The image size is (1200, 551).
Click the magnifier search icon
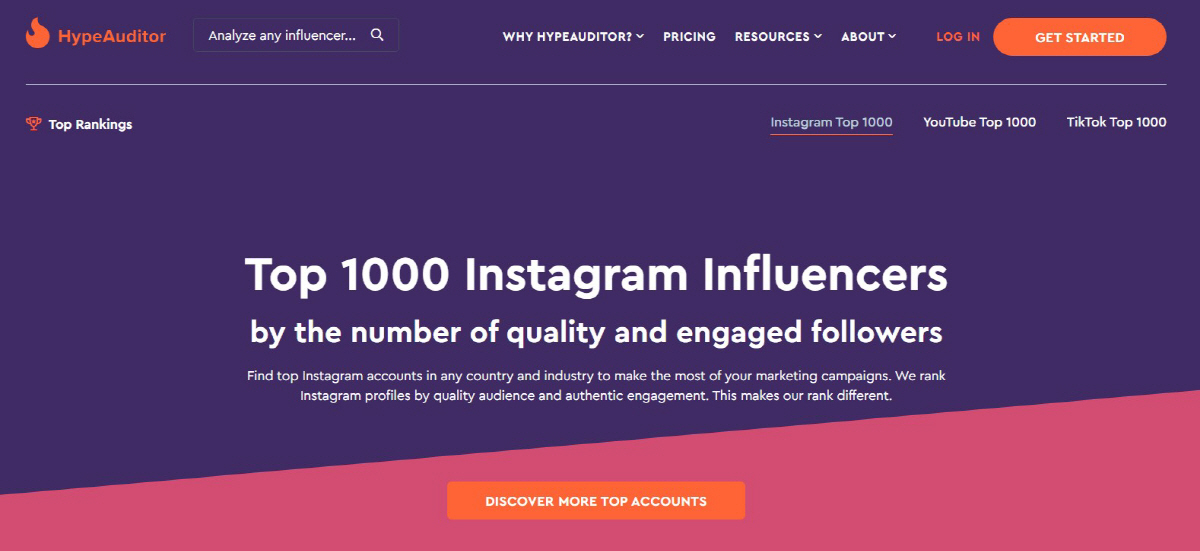(x=377, y=35)
